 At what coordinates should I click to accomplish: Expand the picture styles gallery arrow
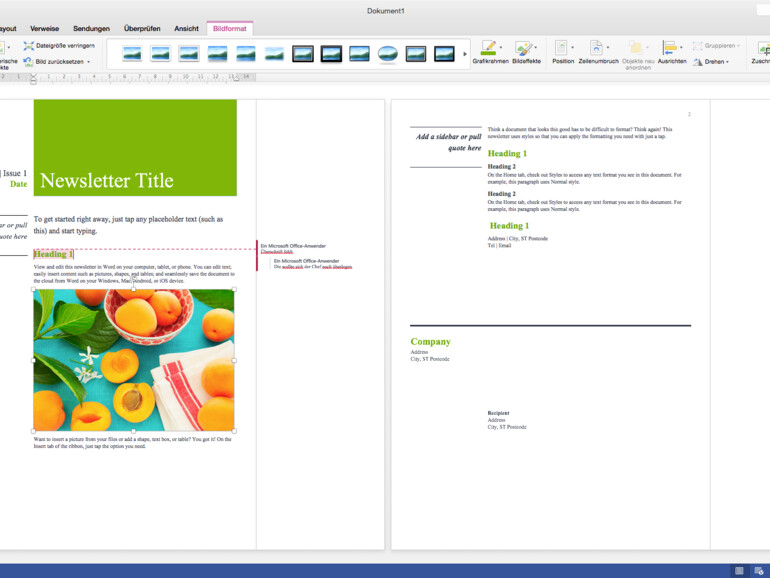(x=465, y=54)
